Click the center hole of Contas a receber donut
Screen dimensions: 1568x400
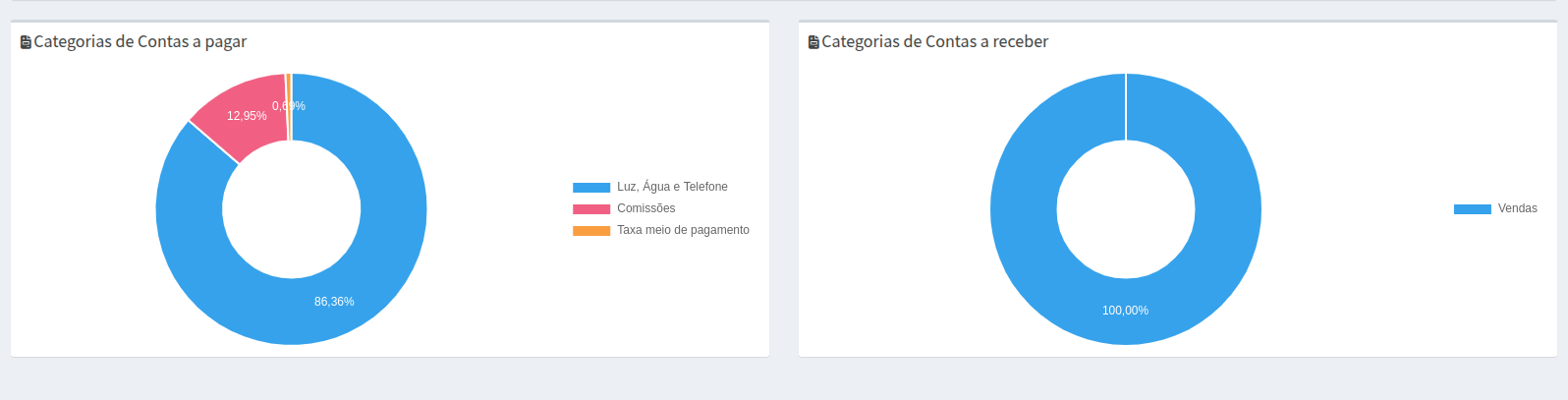tap(1126, 209)
